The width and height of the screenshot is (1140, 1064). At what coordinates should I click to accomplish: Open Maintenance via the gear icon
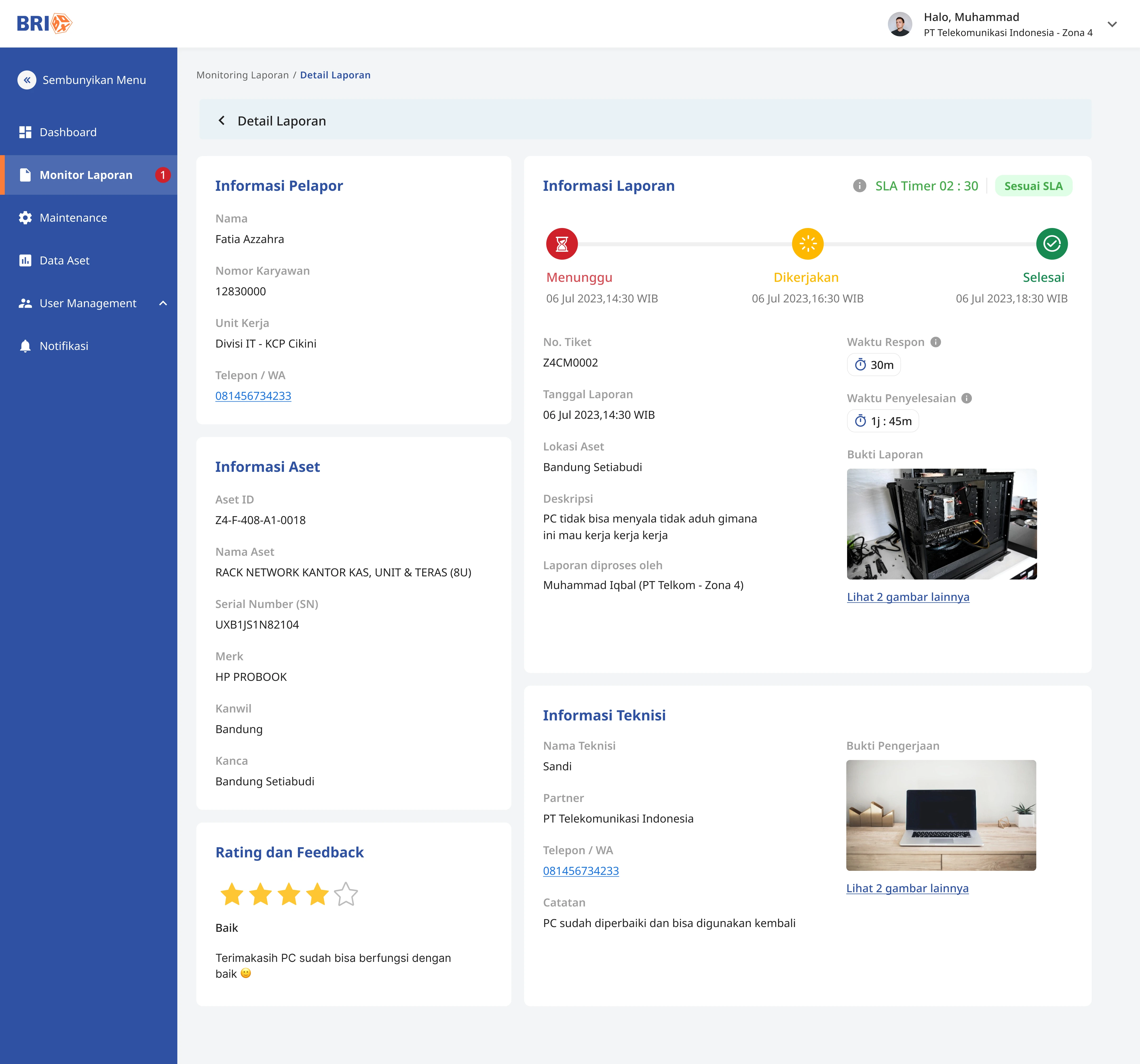(25, 217)
